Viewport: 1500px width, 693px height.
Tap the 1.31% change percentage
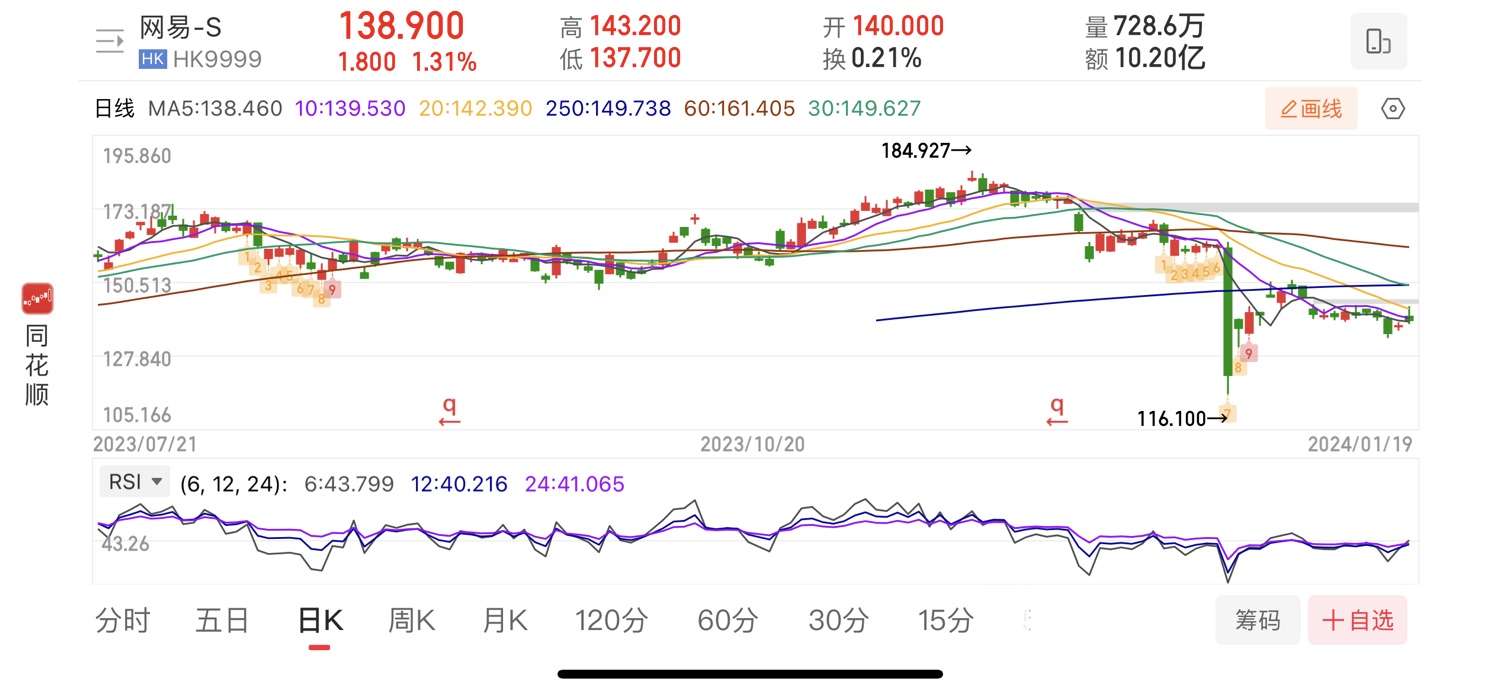444,62
